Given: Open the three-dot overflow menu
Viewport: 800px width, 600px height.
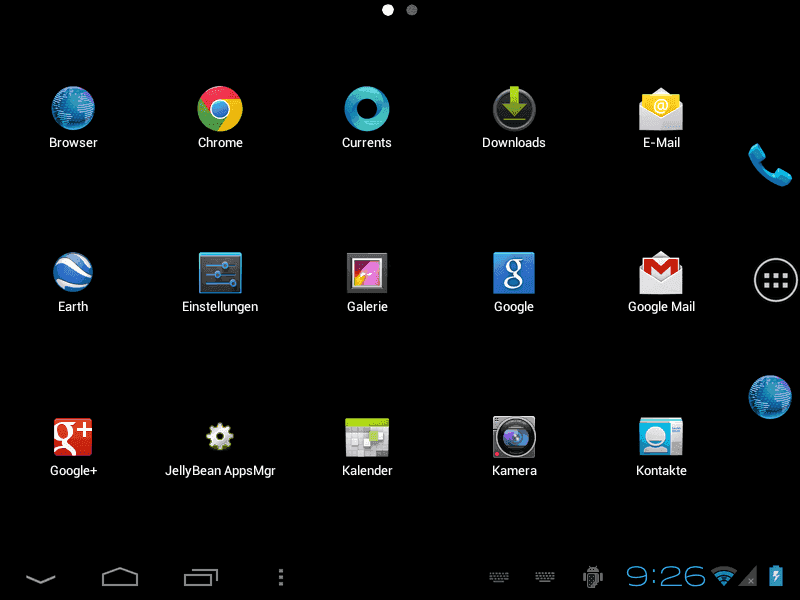Looking at the screenshot, I should click(x=281, y=577).
